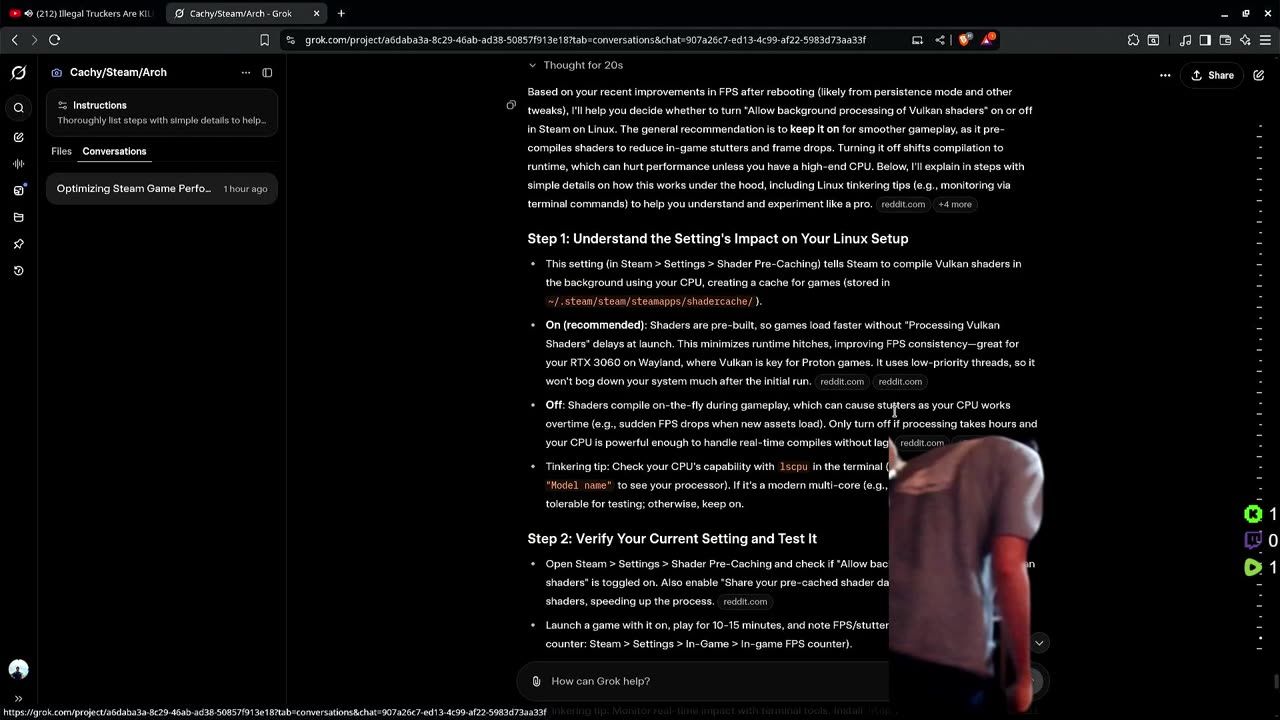The width and height of the screenshot is (1280, 720).
Task: Click the 'lscpu' inline code
Action: (x=793, y=467)
